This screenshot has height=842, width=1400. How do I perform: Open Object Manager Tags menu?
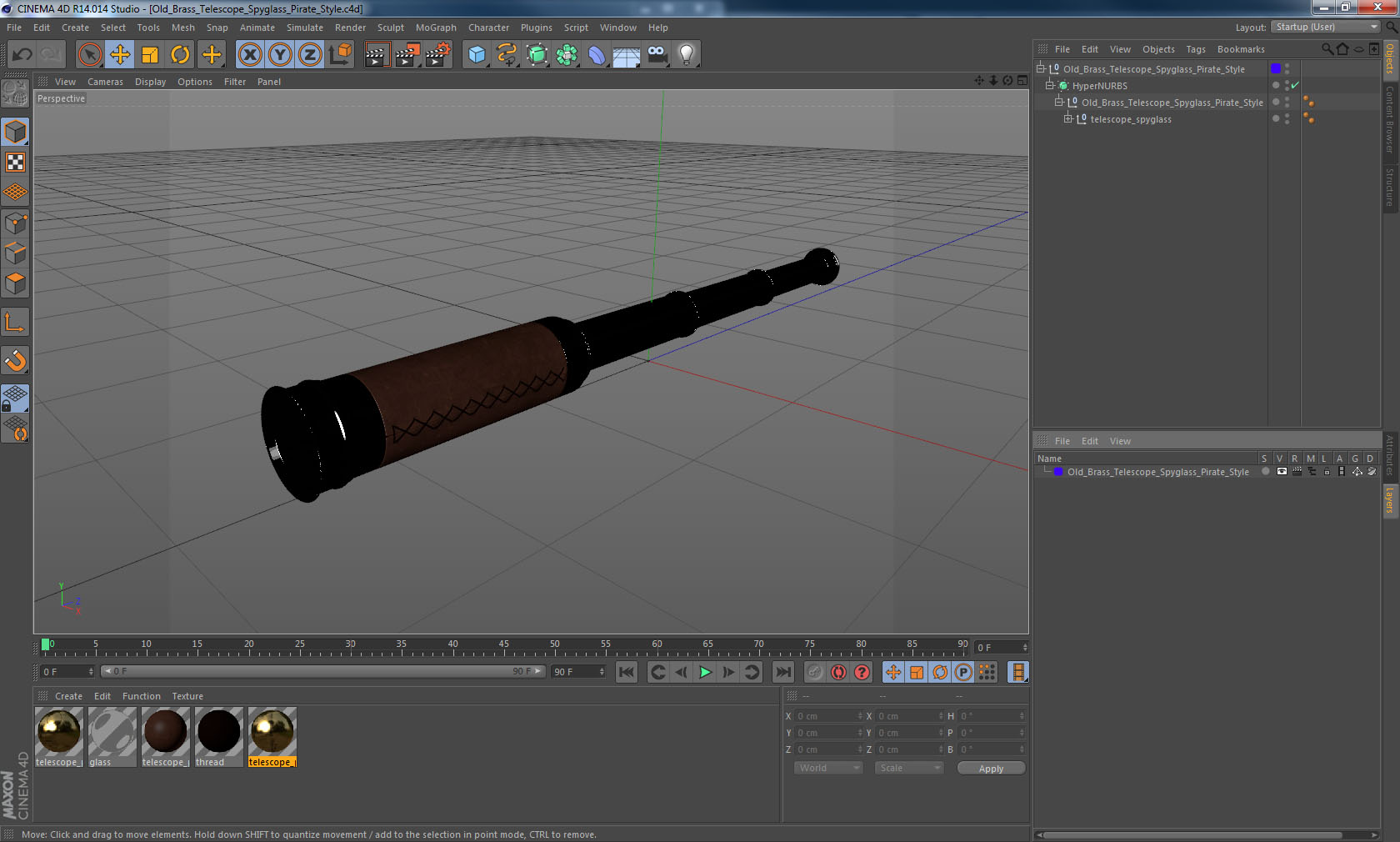[x=1196, y=49]
